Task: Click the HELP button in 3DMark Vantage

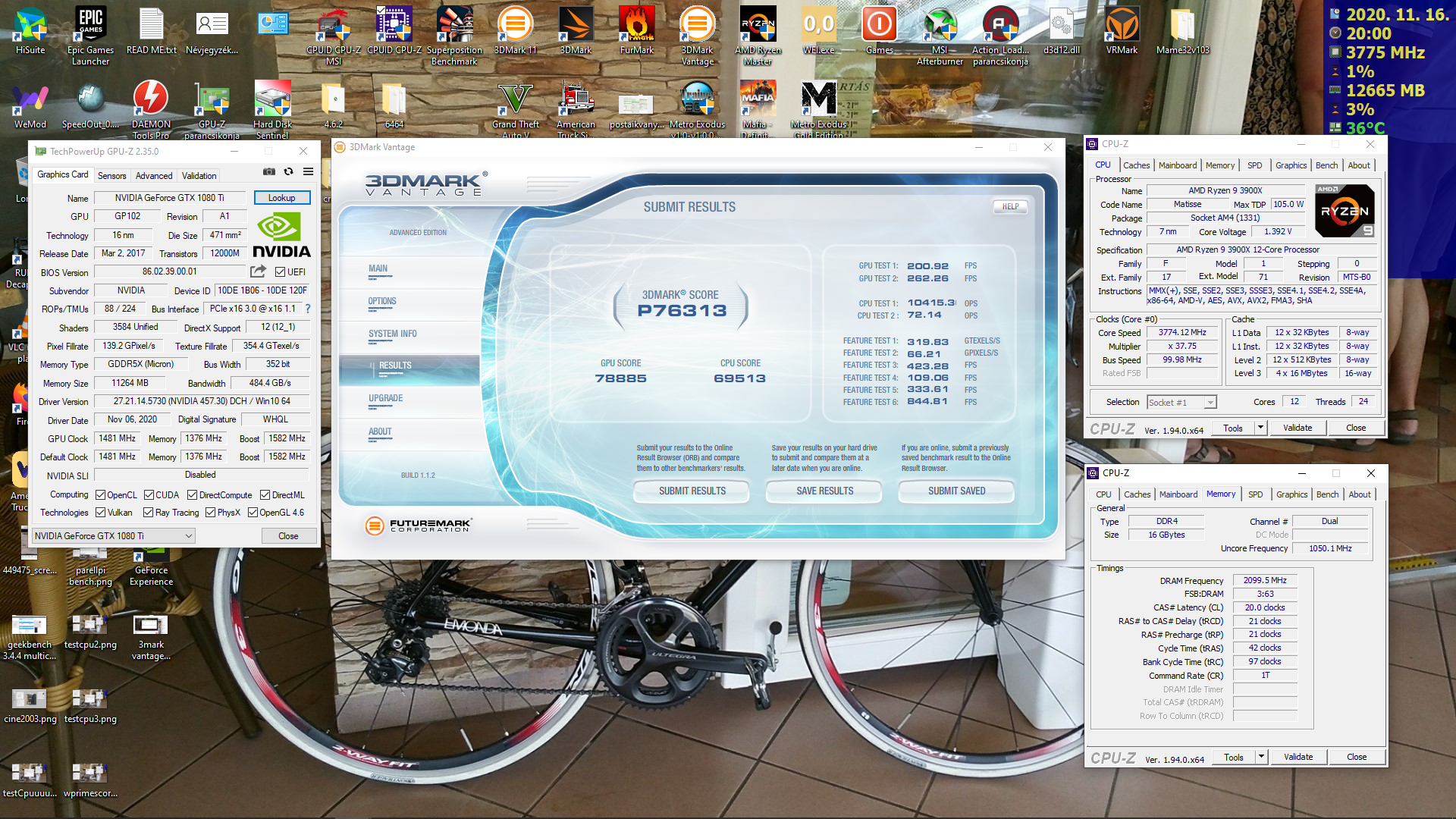Action: (1010, 206)
